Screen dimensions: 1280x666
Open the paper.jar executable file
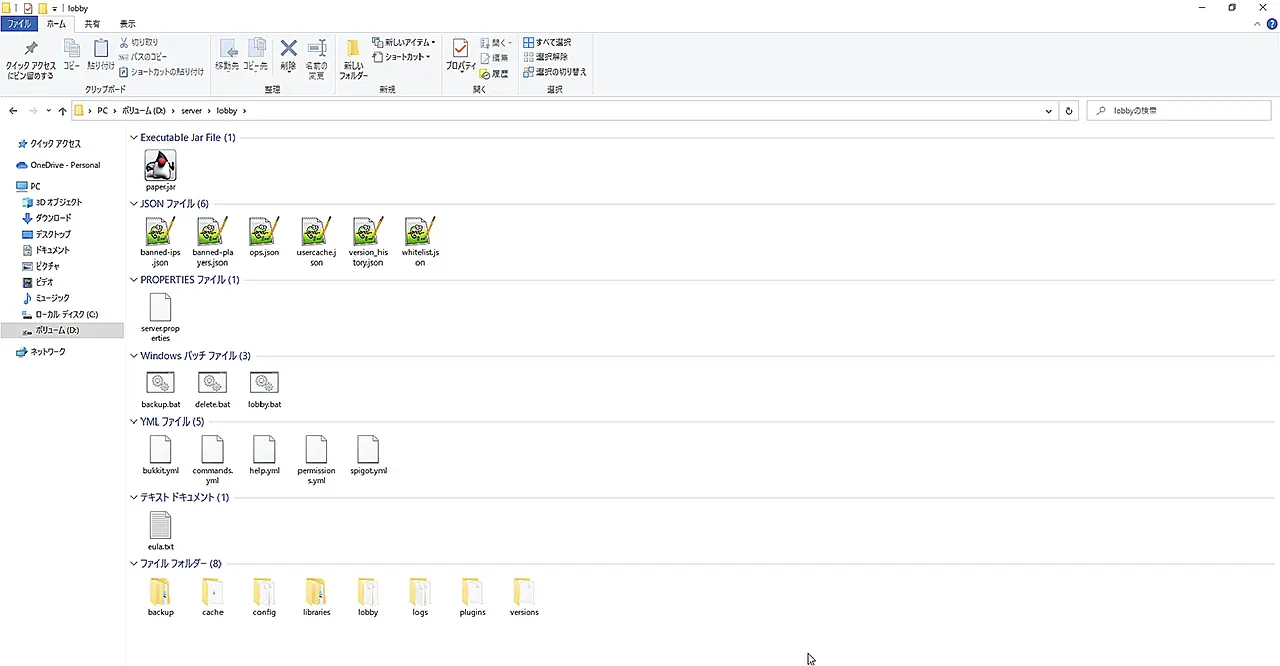160,166
